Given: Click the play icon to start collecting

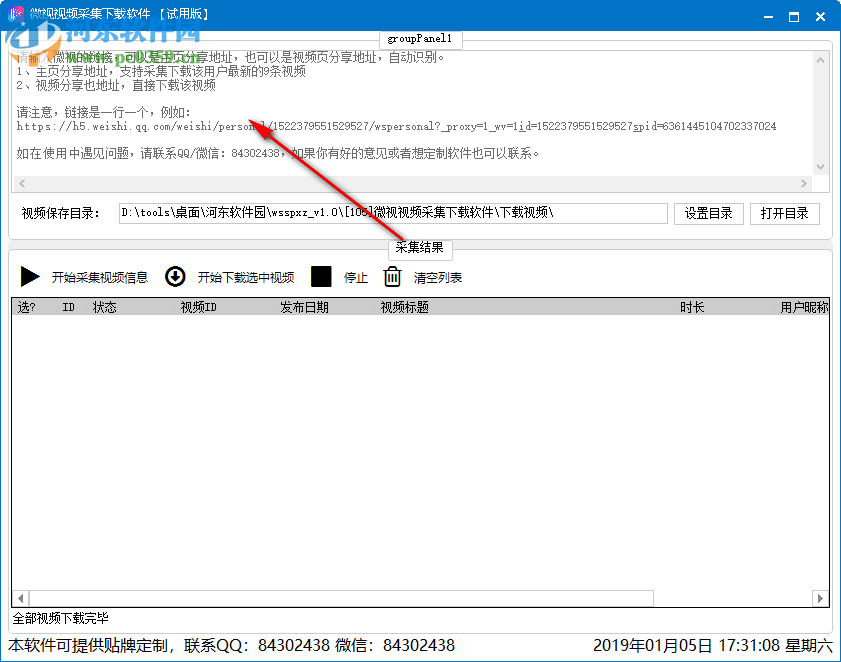Looking at the screenshot, I should (30, 277).
